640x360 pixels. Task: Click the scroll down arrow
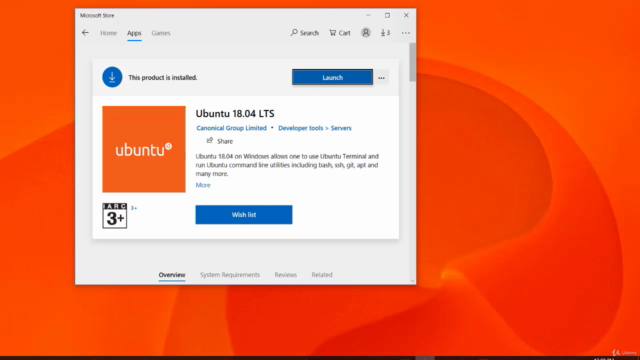(413, 281)
